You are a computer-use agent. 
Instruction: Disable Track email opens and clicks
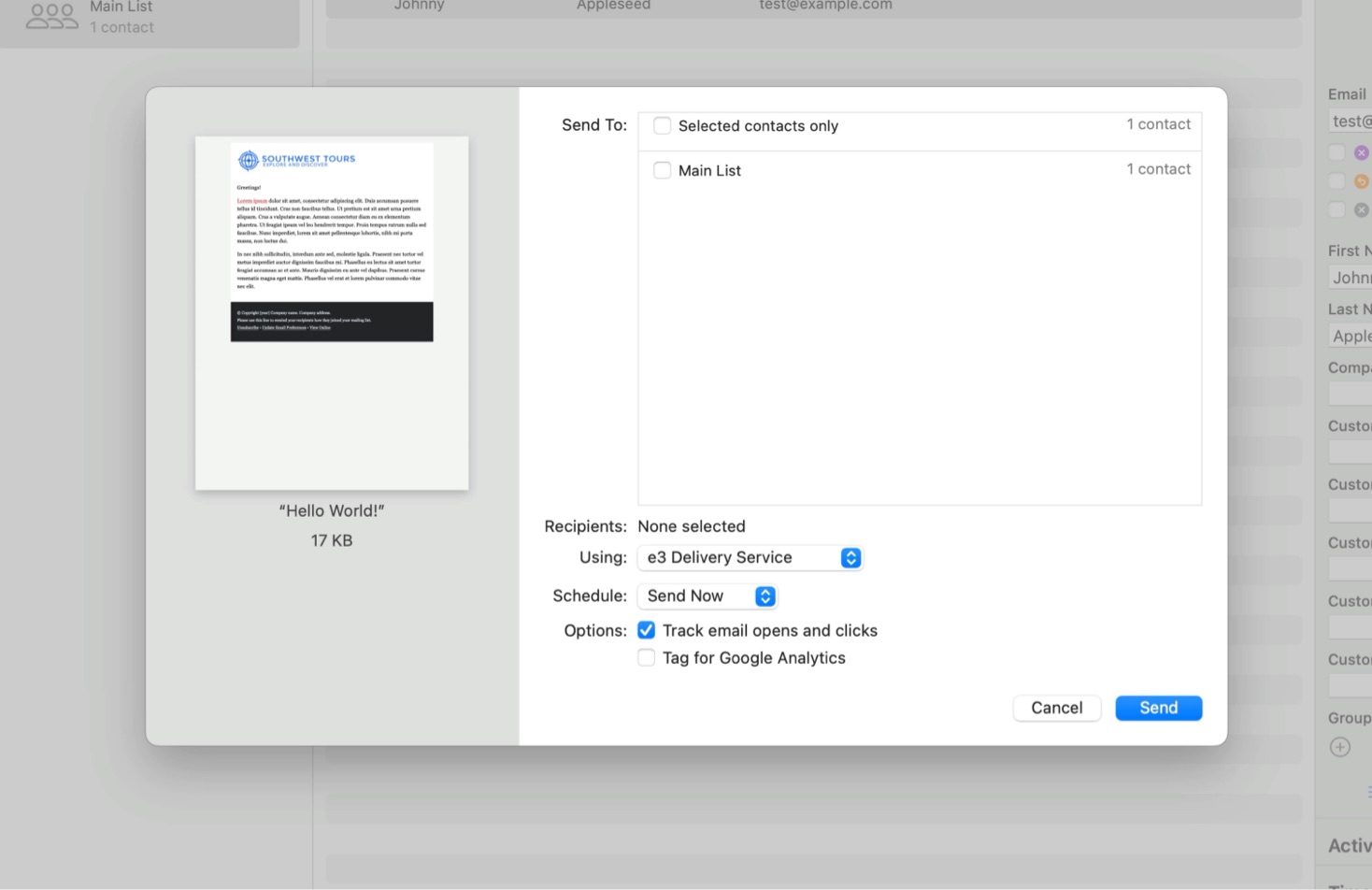click(646, 630)
